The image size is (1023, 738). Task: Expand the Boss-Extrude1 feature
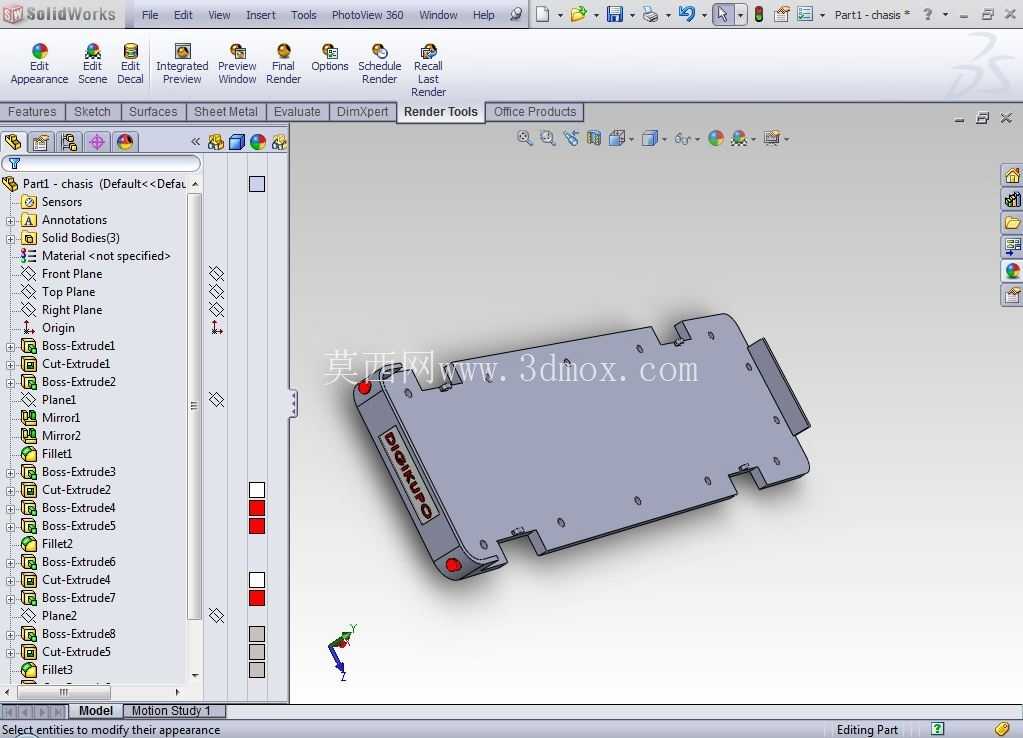(x=10, y=347)
